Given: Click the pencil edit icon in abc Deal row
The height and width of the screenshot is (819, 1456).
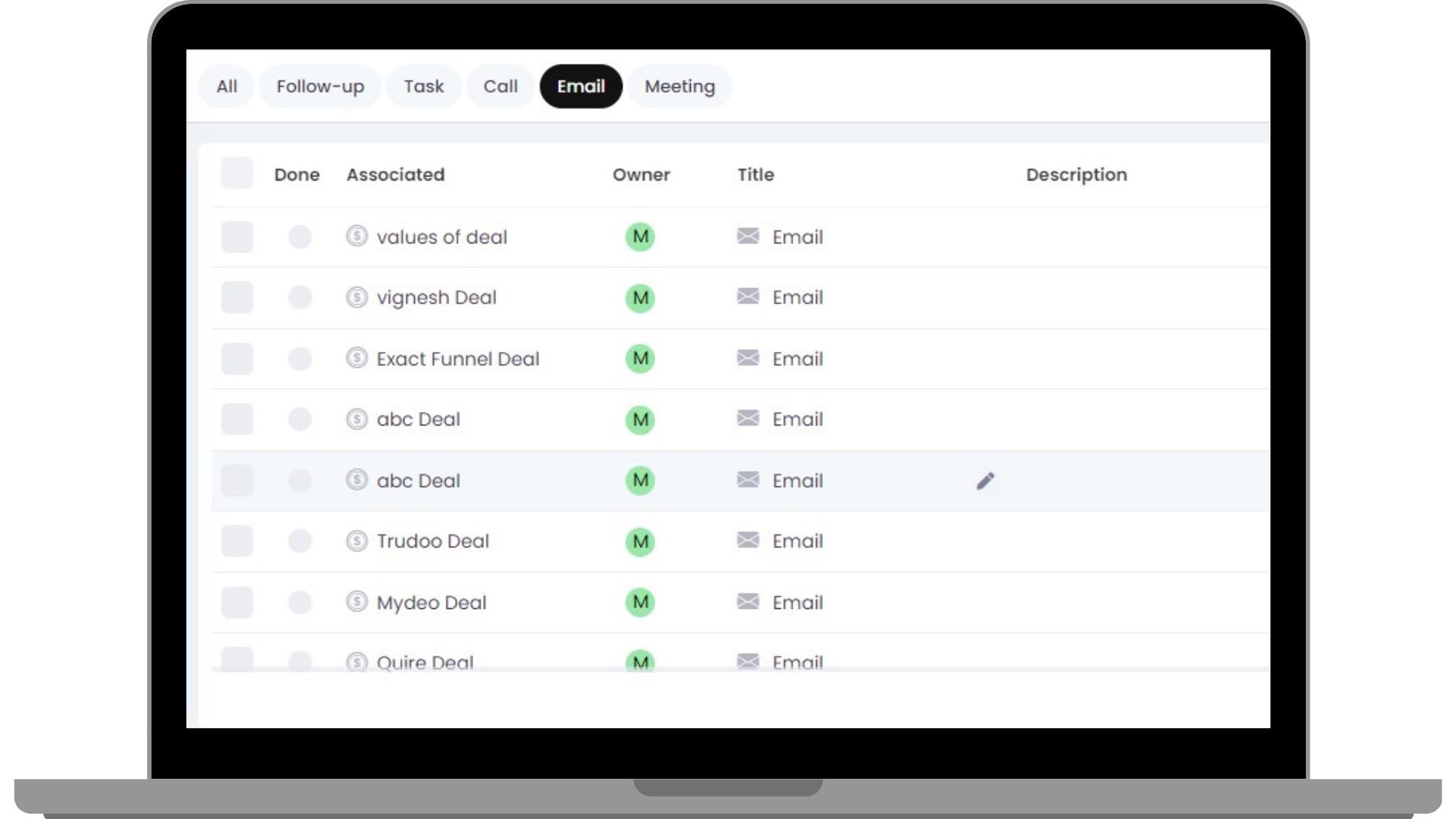Looking at the screenshot, I should [x=985, y=481].
